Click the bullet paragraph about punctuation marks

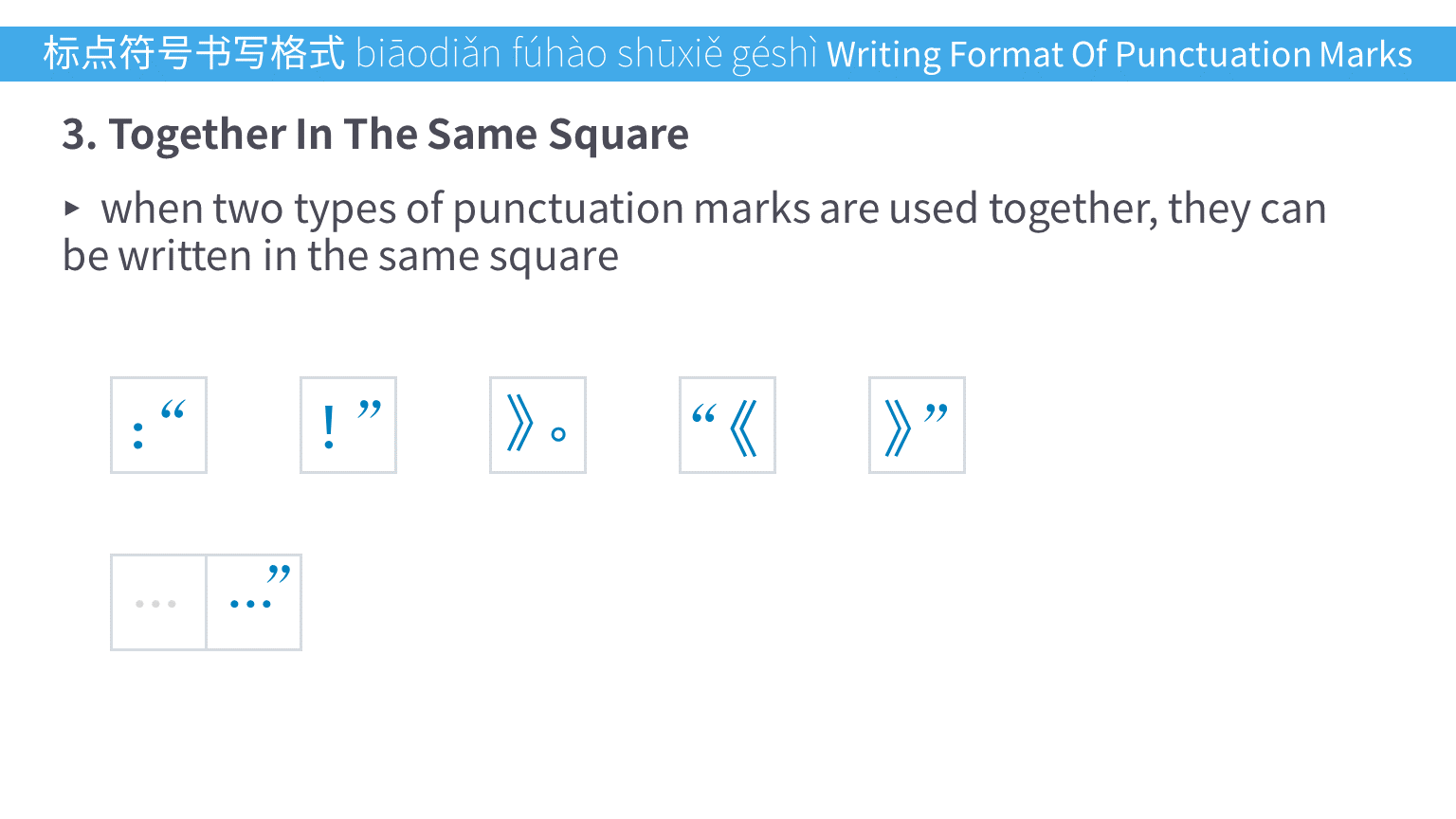[694, 232]
